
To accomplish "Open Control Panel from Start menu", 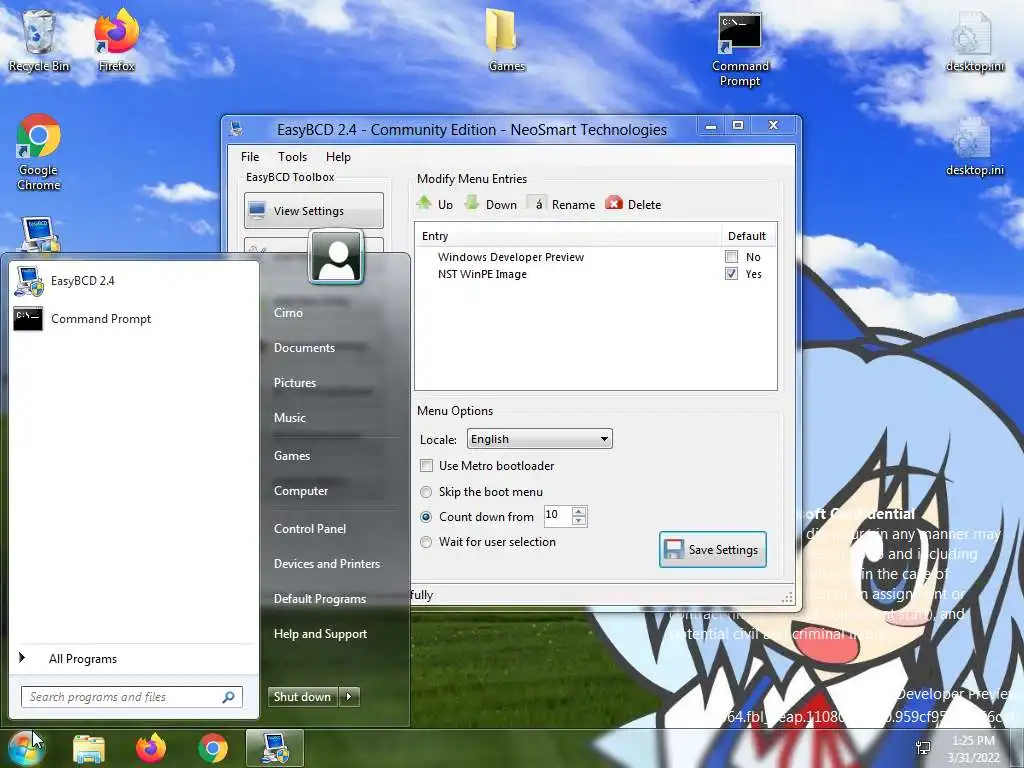I will point(310,529).
